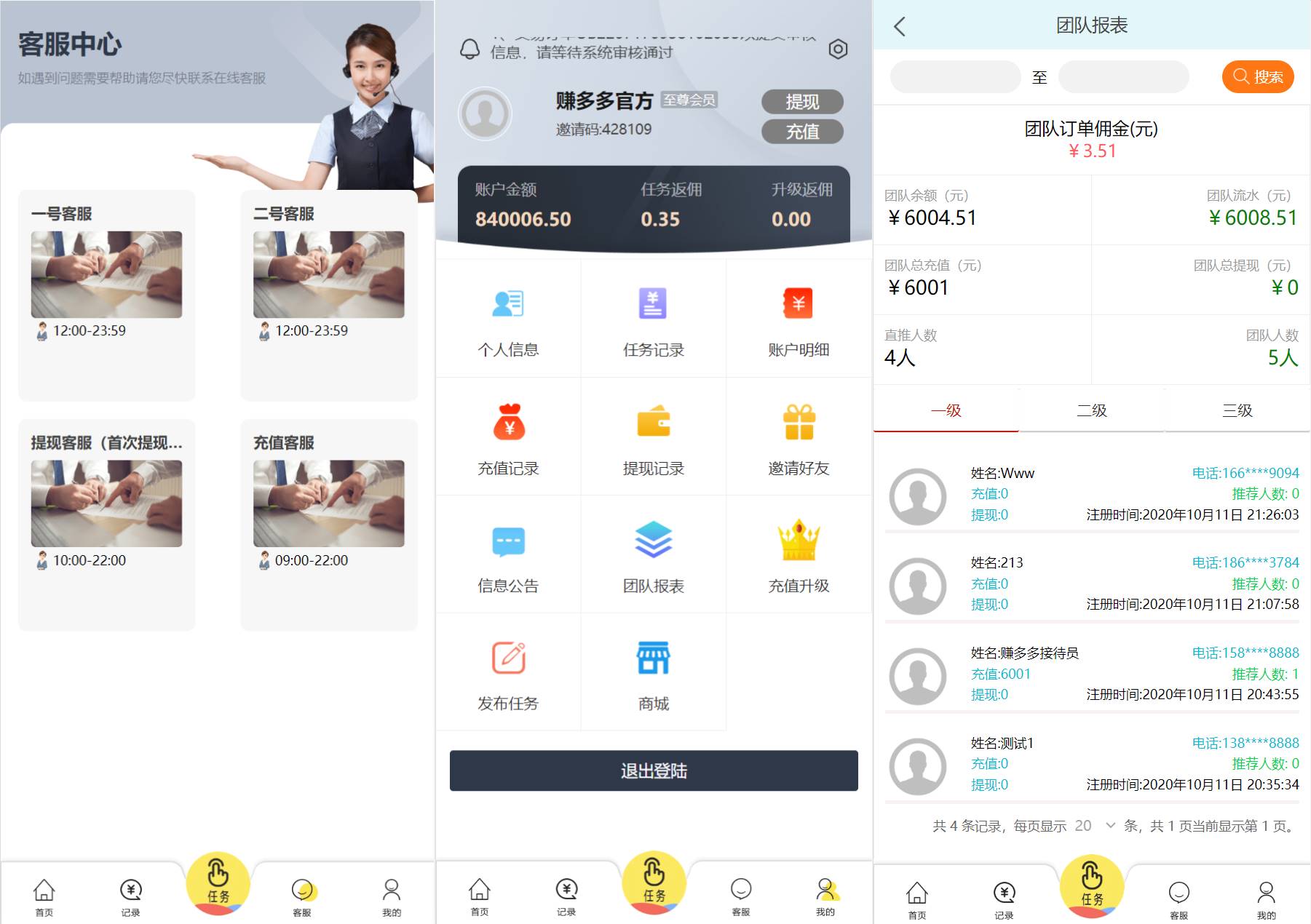Open the 充值升级 crown icon
The width and height of the screenshot is (1311, 924).
[799, 540]
